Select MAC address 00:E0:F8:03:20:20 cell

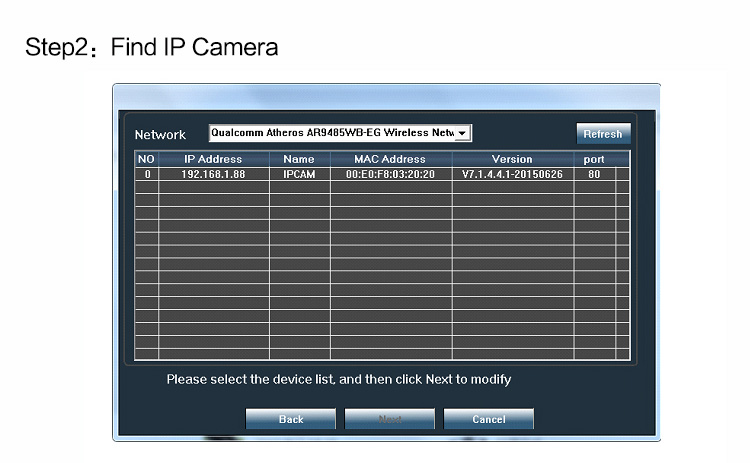tap(390, 173)
